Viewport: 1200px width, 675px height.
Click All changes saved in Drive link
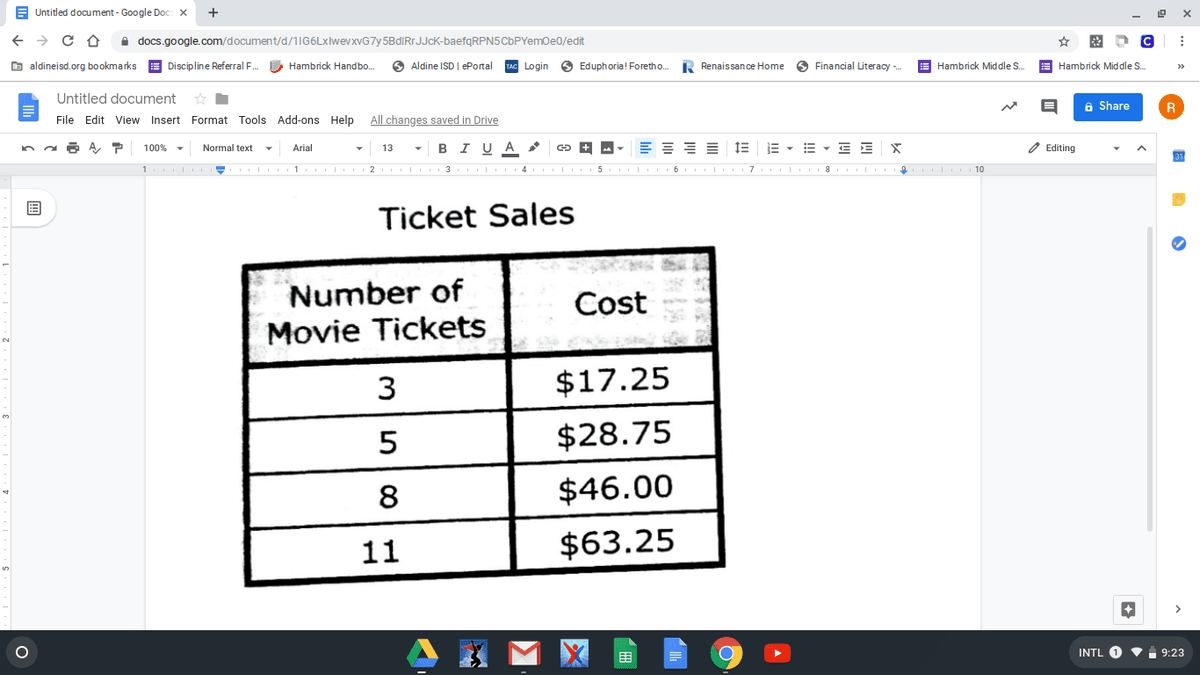[x=434, y=120]
